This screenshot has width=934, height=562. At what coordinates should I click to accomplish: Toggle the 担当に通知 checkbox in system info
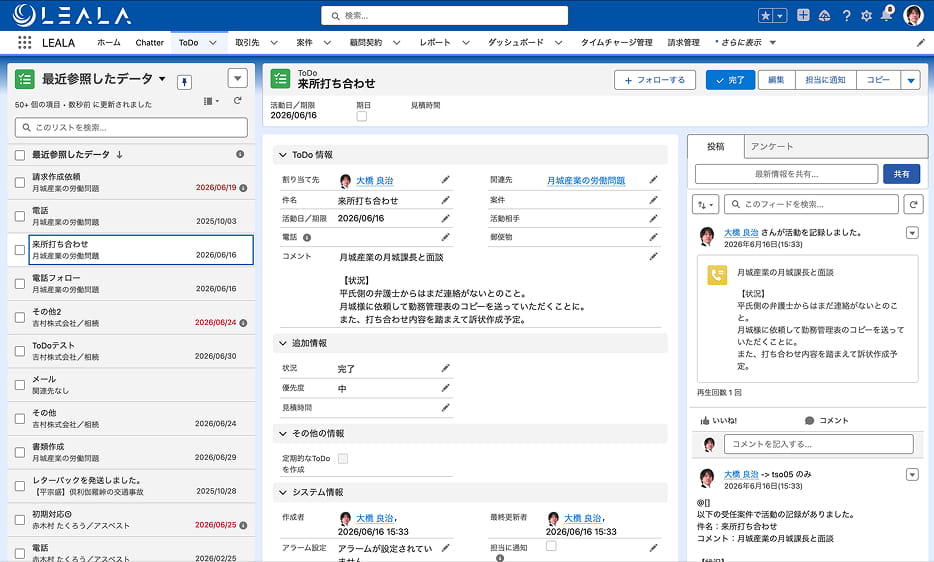click(x=551, y=546)
